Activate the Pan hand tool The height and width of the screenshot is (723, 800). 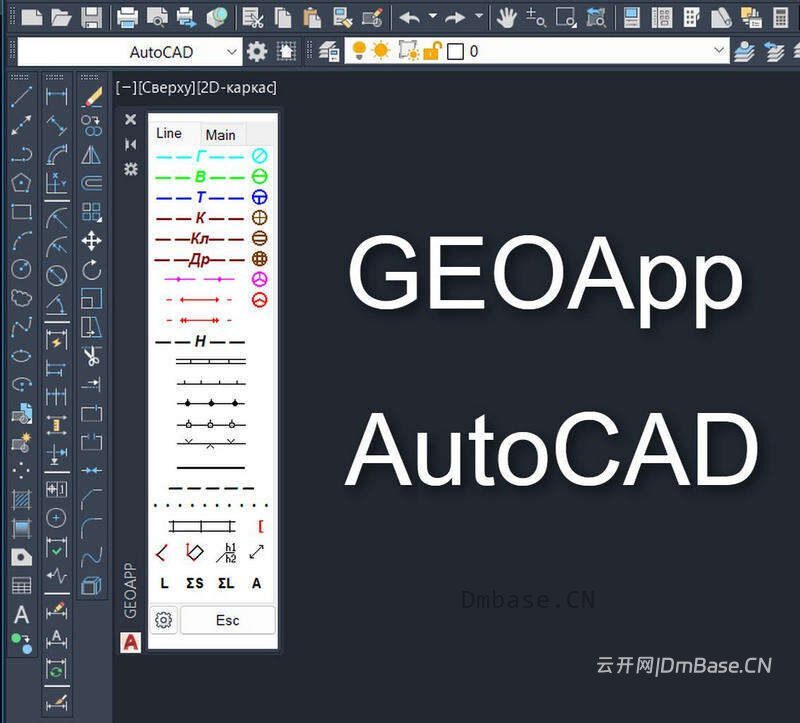506,18
